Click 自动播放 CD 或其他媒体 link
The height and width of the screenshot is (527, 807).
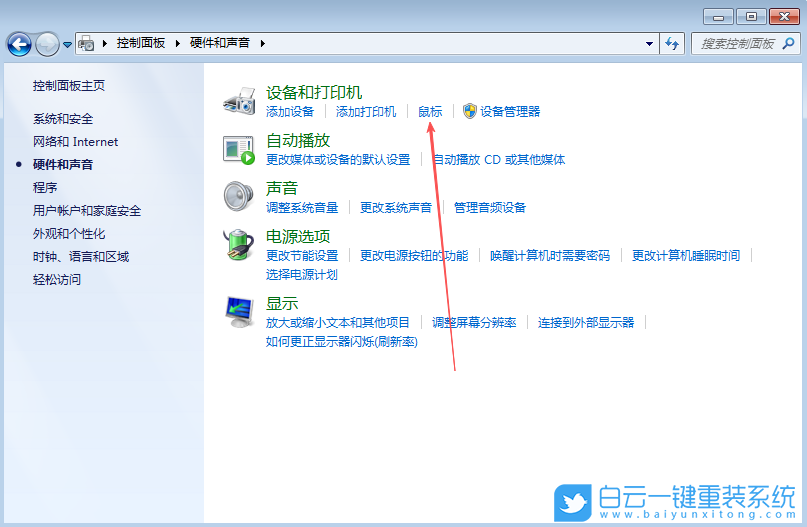tap(499, 160)
